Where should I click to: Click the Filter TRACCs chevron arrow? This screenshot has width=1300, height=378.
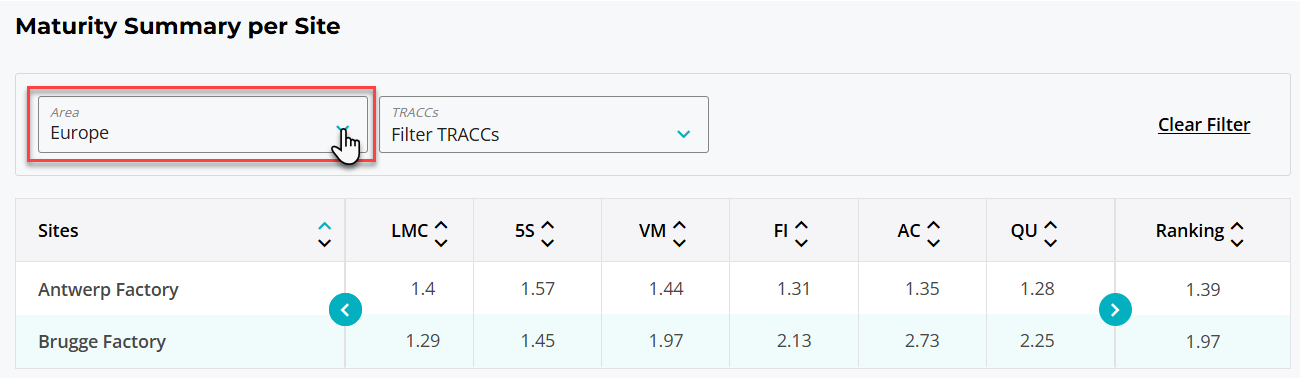683,134
